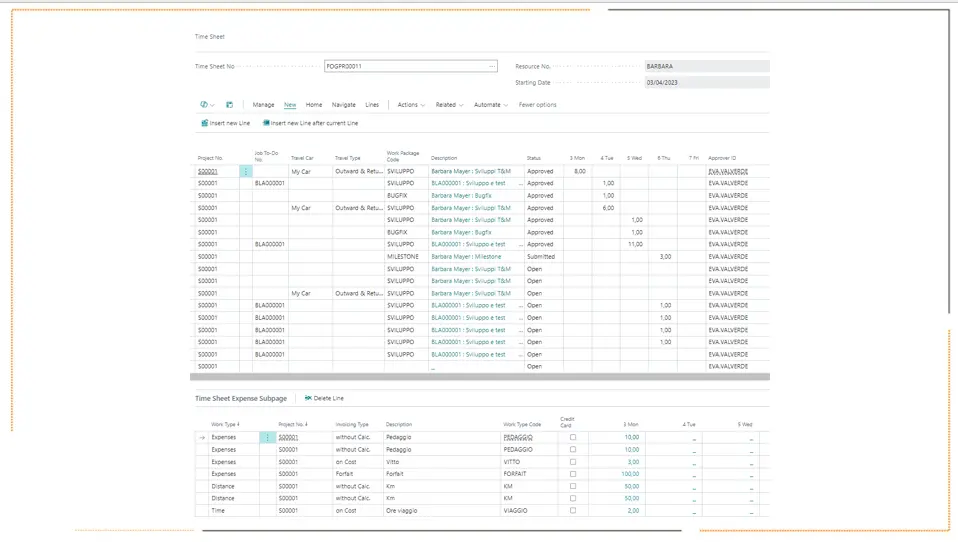This screenshot has width=958, height=542.
Task: Click Fewer options button
Action: pyautogui.click(x=537, y=104)
